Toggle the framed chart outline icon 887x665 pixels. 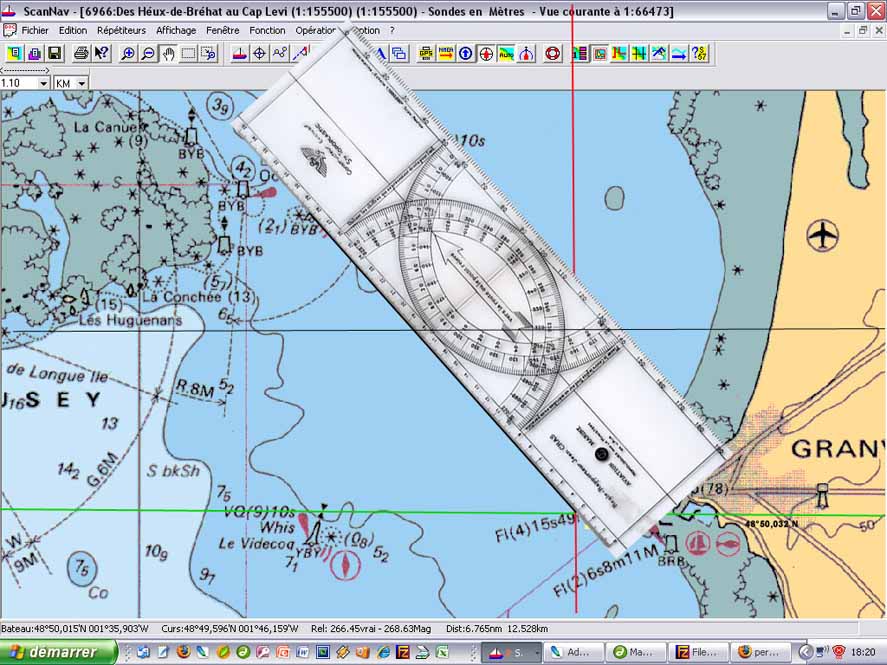tap(600, 53)
